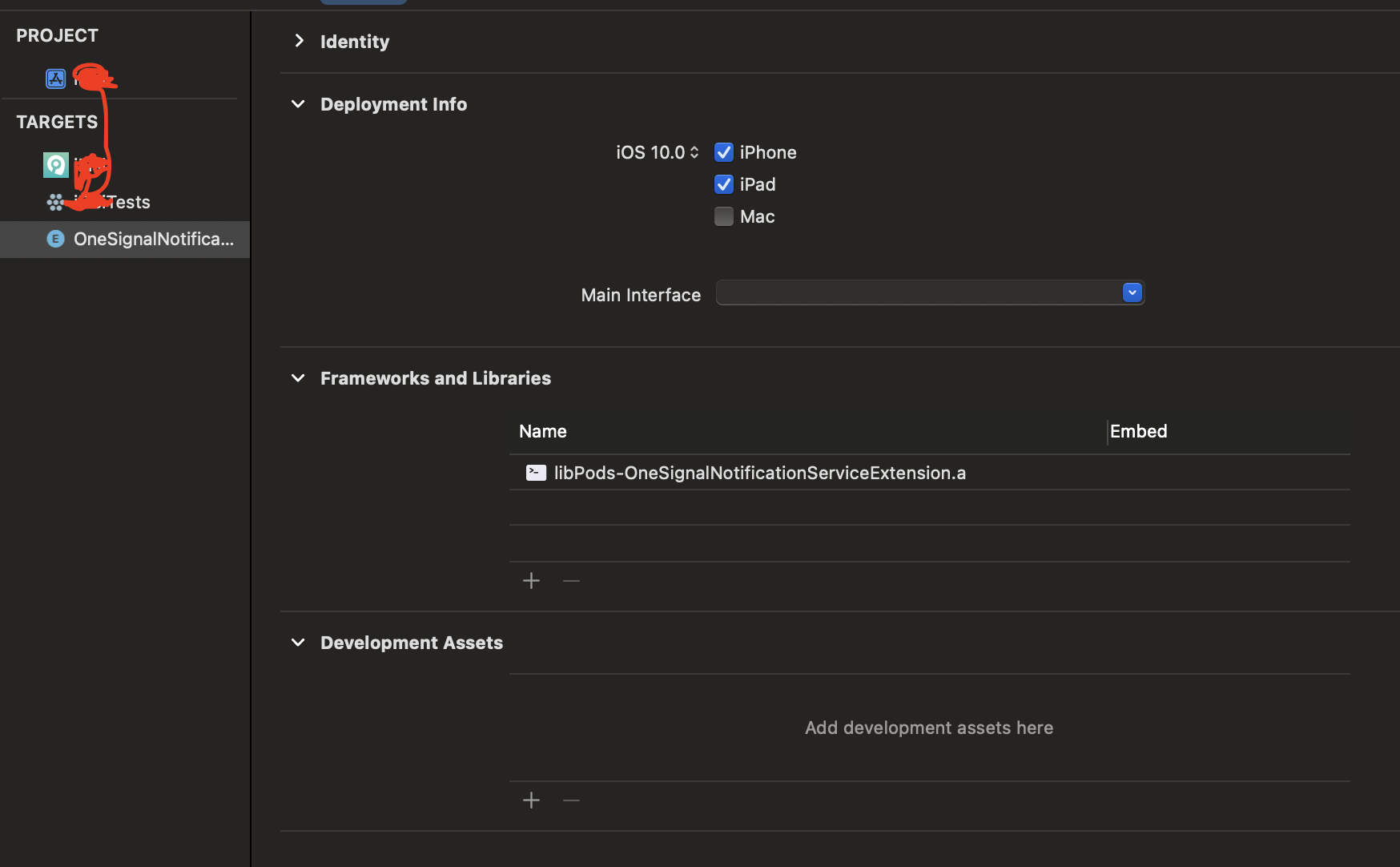Click the blue project icon in the sidebar

tap(55, 79)
